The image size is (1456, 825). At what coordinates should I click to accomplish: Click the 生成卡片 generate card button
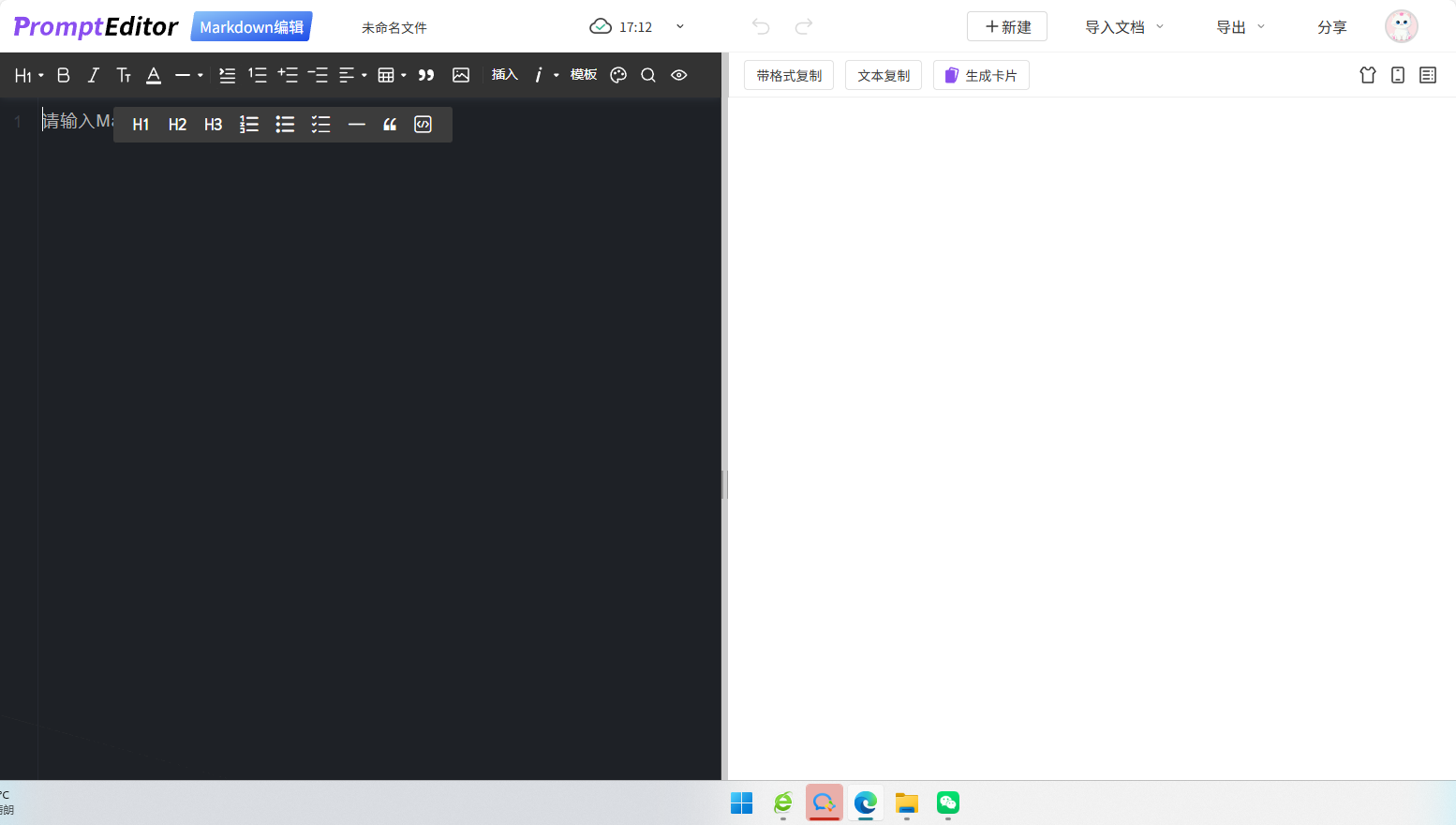tap(981, 75)
